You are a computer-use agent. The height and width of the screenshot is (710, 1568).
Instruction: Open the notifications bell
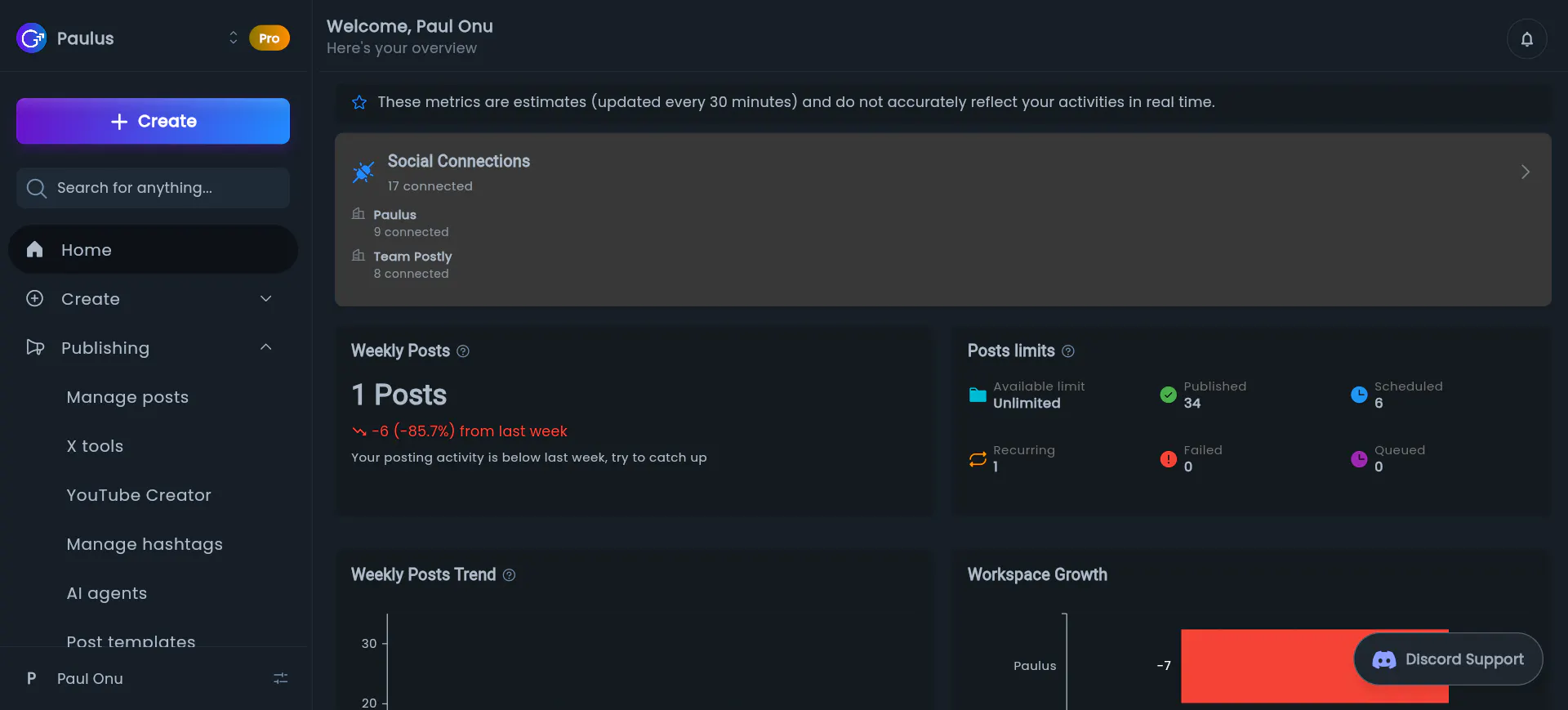[x=1526, y=39]
